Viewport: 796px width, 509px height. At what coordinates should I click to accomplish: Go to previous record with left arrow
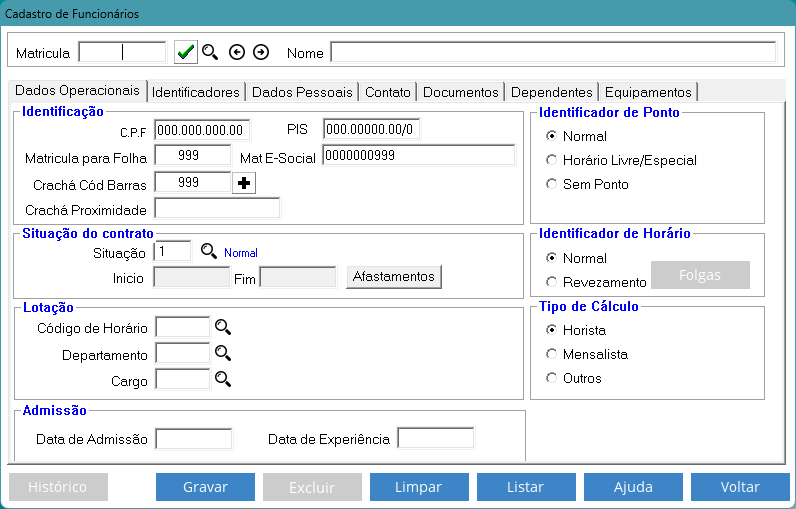(x=237, y=52)
